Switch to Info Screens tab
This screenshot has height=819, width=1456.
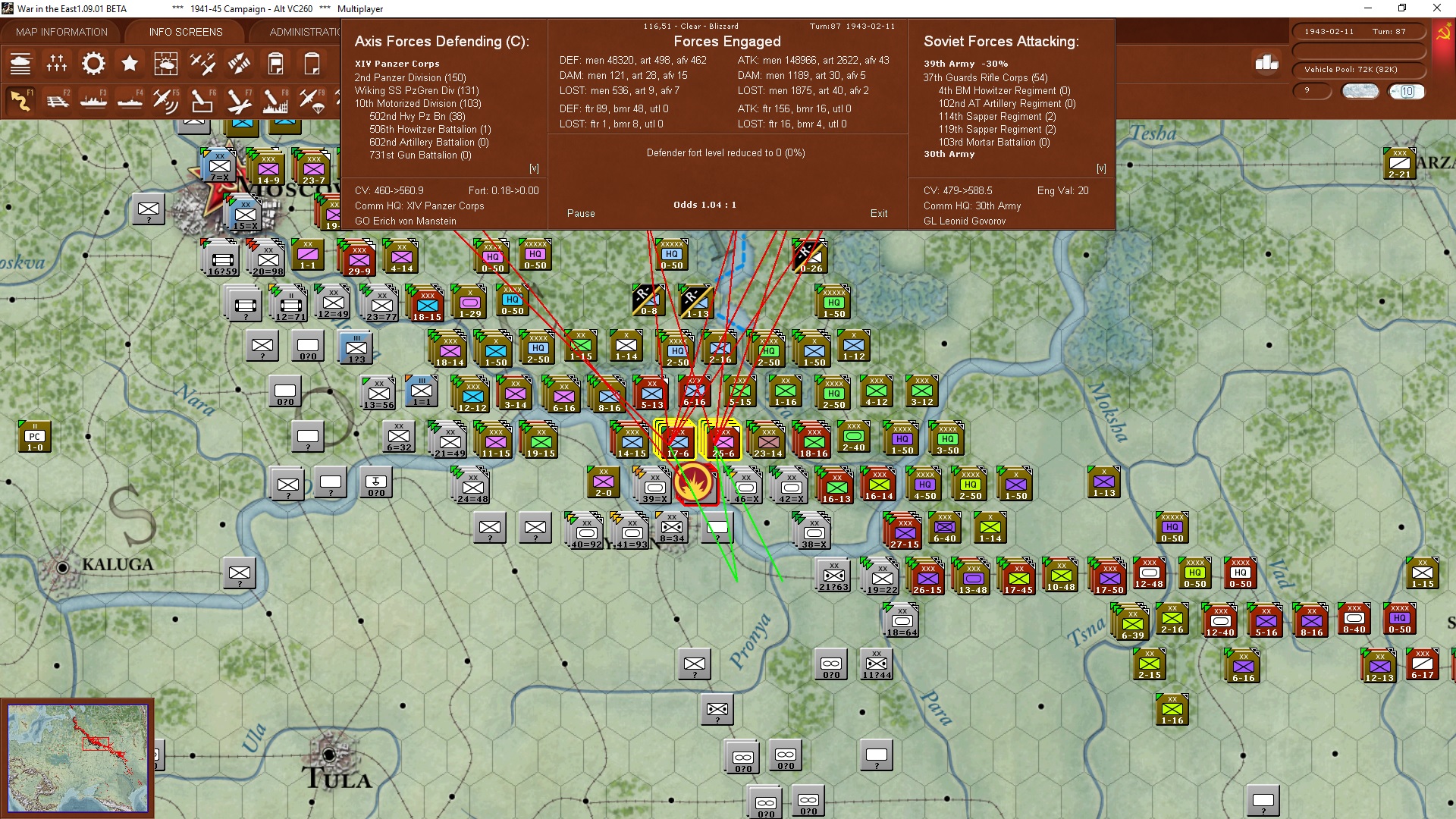186,32
